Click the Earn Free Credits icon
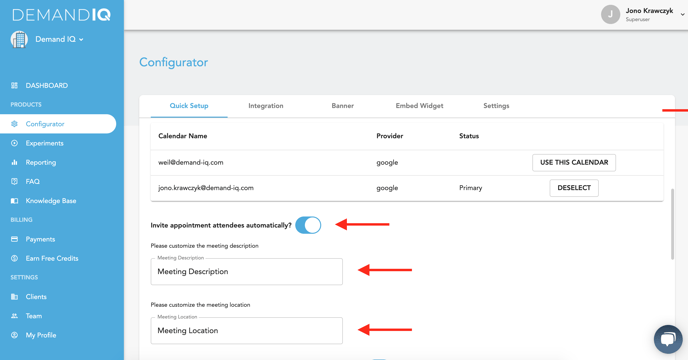688x360 pixels. (14, 258)
